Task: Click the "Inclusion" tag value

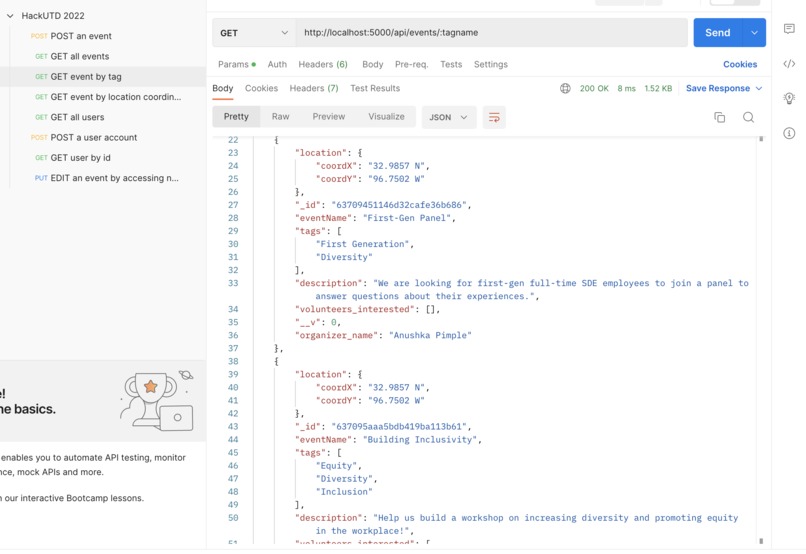Action: coord(344,492)
